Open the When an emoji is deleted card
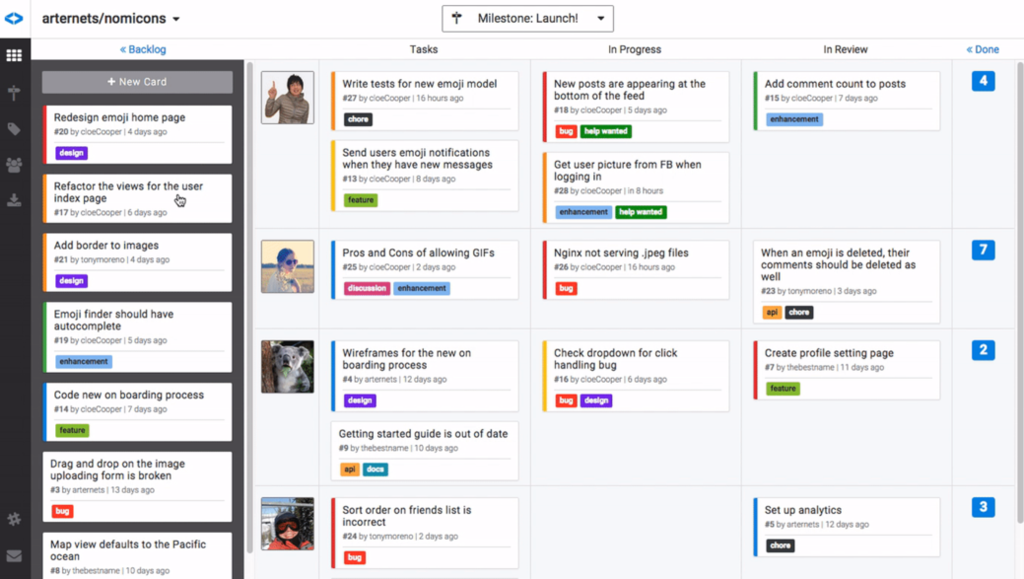Screen dimensions: 1024x579 (846, 282)
